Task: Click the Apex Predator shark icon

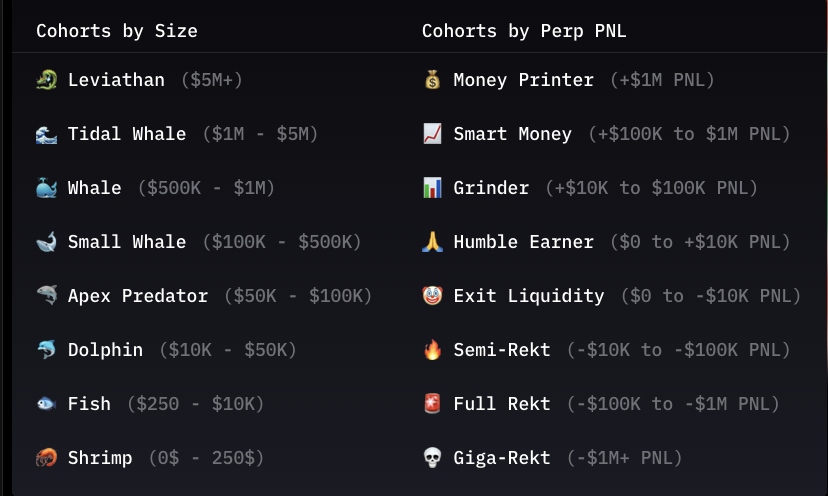Action: [46, 296]
